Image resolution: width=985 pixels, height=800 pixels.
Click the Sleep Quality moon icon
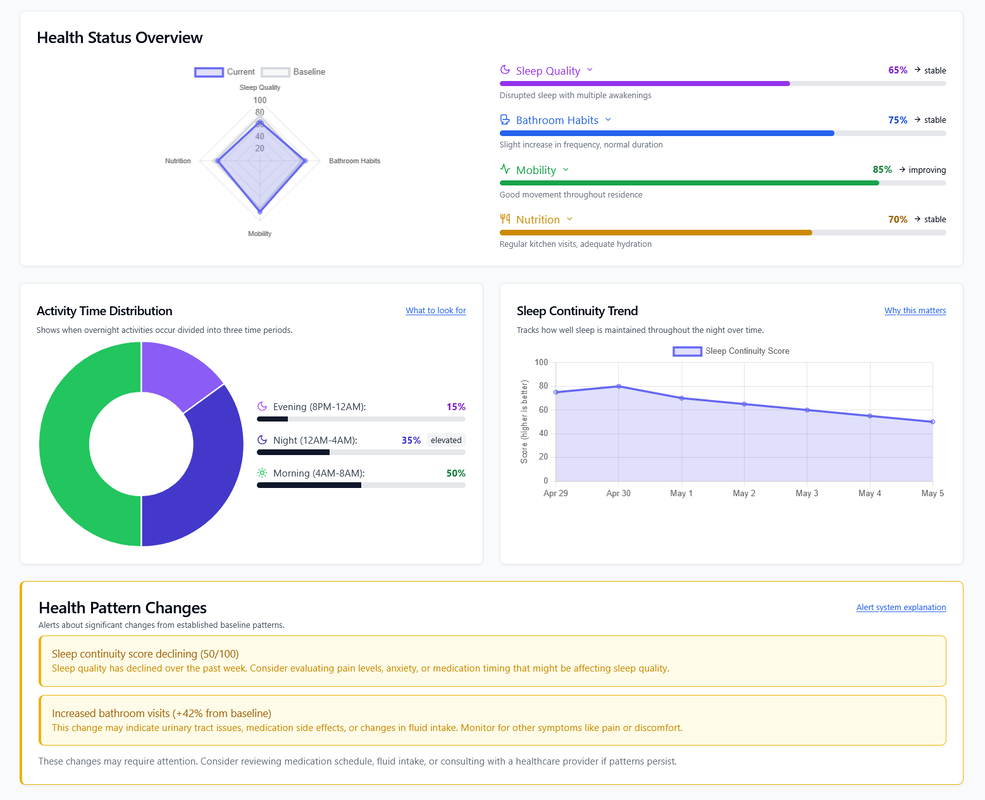click(504, 70)
